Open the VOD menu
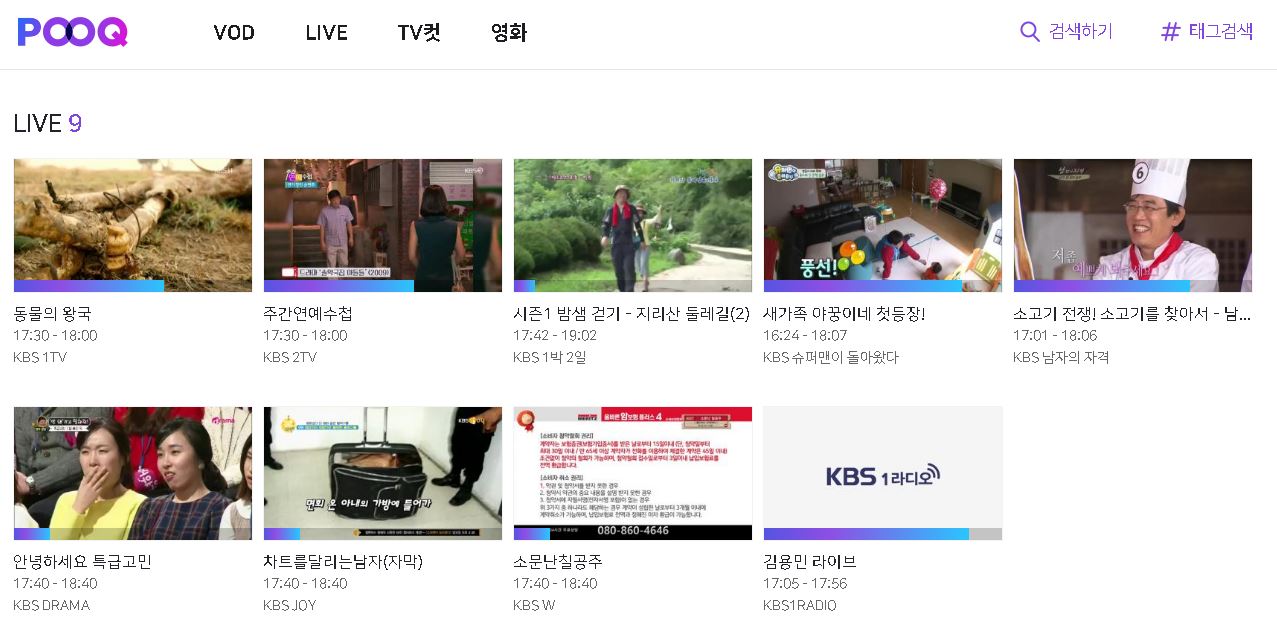This screenshot has width=1277, height=639. coord(234,33)
